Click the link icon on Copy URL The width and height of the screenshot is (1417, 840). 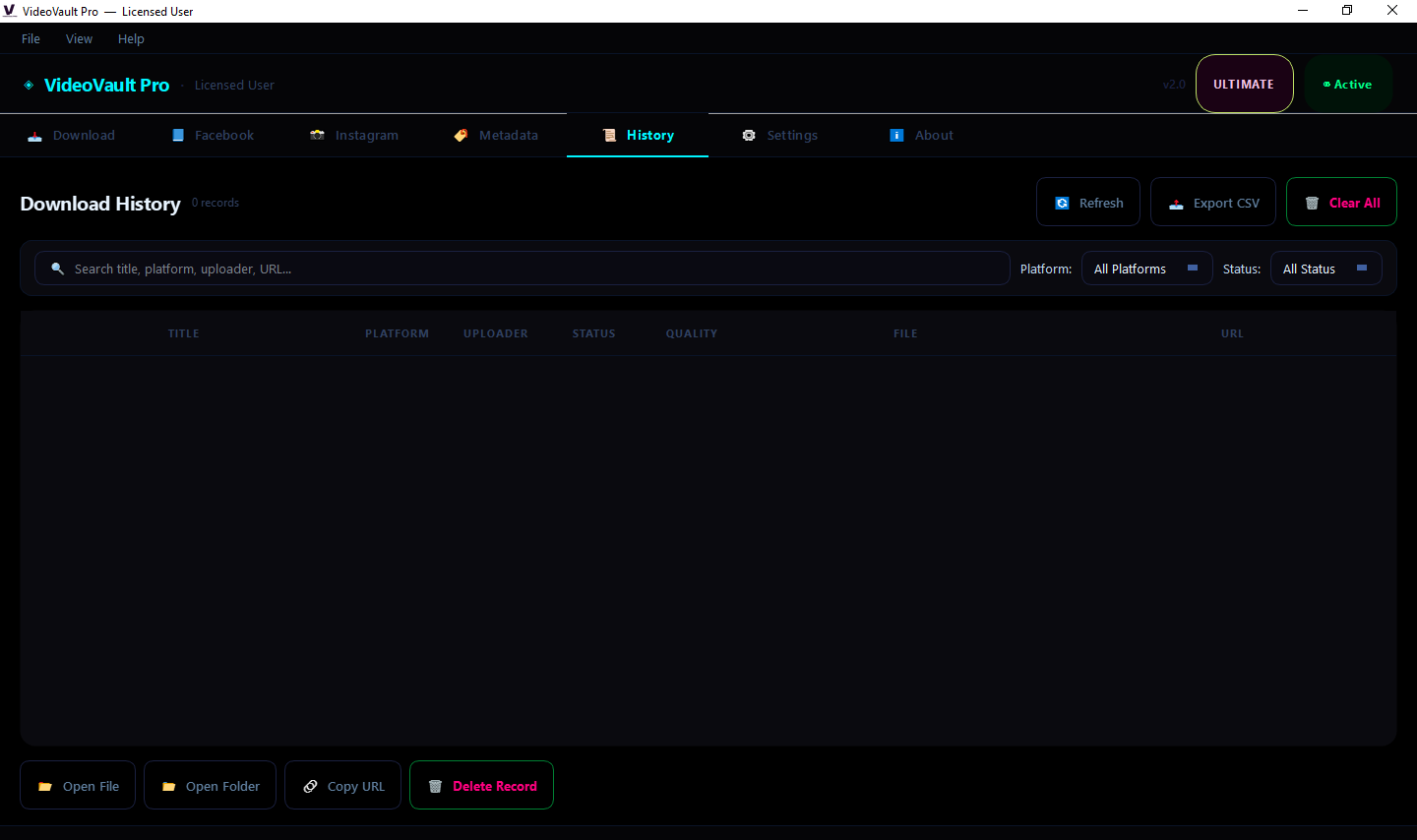[310, 787]
